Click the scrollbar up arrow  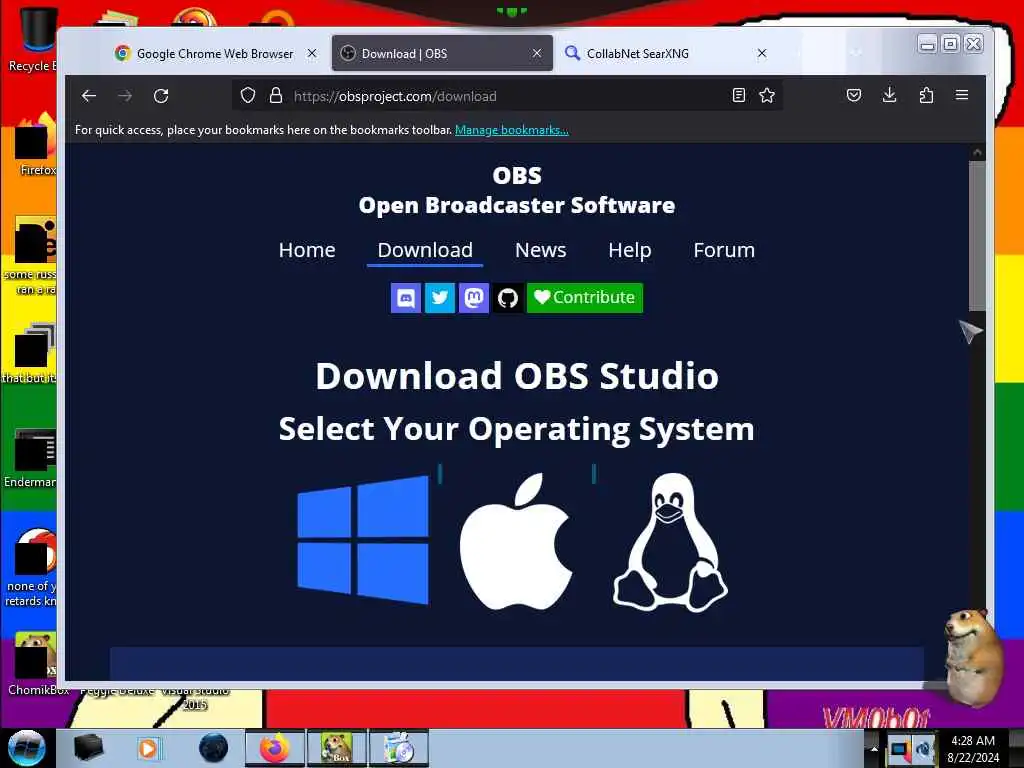coord(977,152)
